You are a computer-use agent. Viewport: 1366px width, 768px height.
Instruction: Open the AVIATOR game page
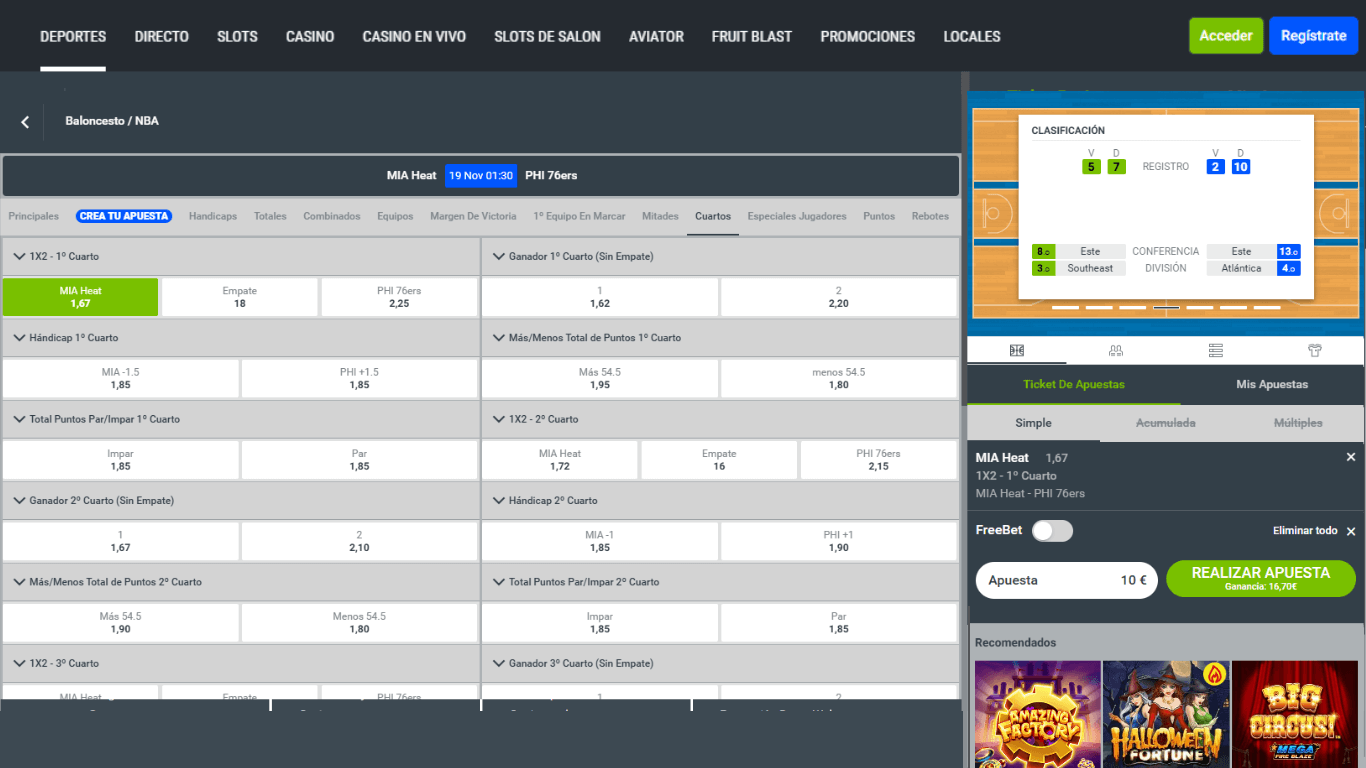click(656, 36)
